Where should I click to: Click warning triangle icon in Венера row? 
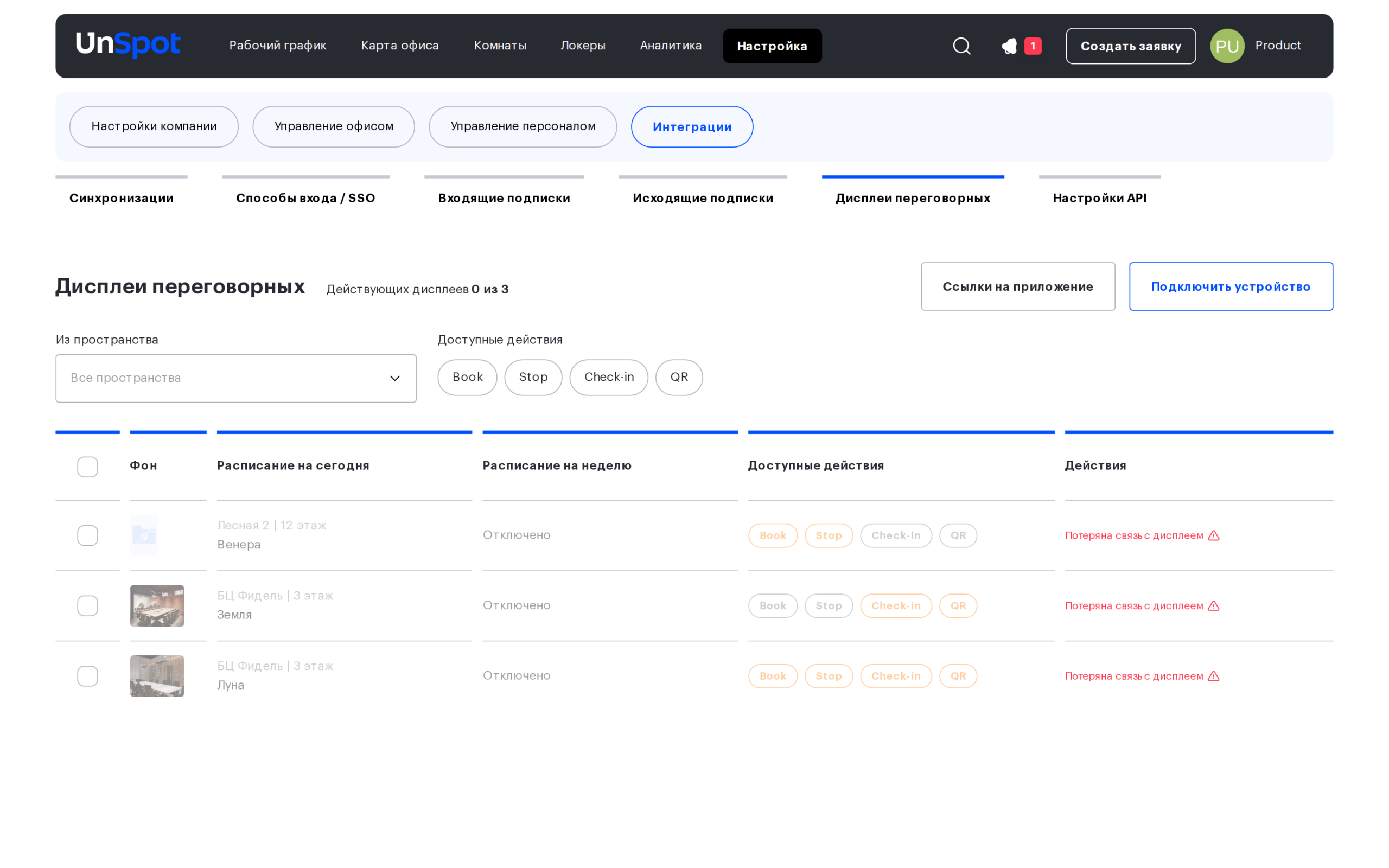(x=1213, y=535)
